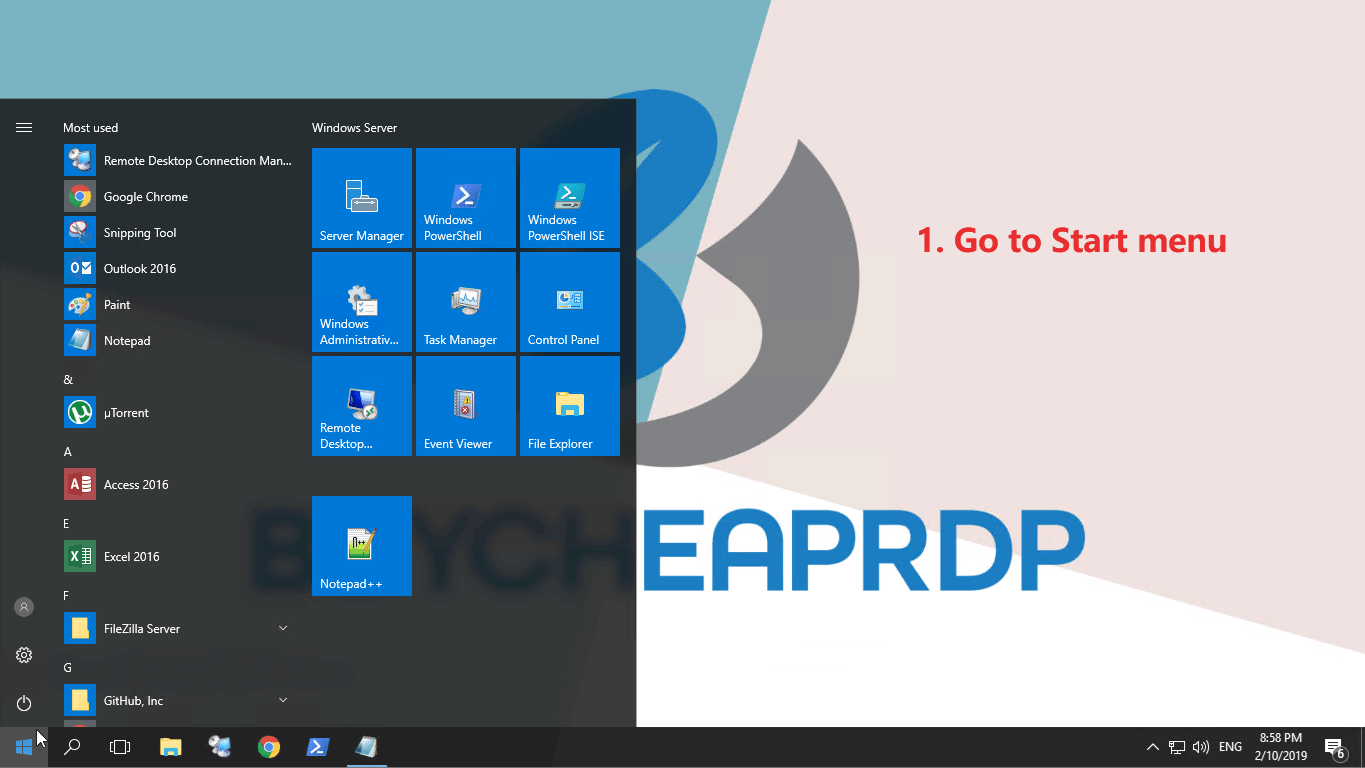Image resolution: width=1365 pixels, height=768 pixels.
Task: Change ENG input language indicator
Action: [x=1231, y=747]
